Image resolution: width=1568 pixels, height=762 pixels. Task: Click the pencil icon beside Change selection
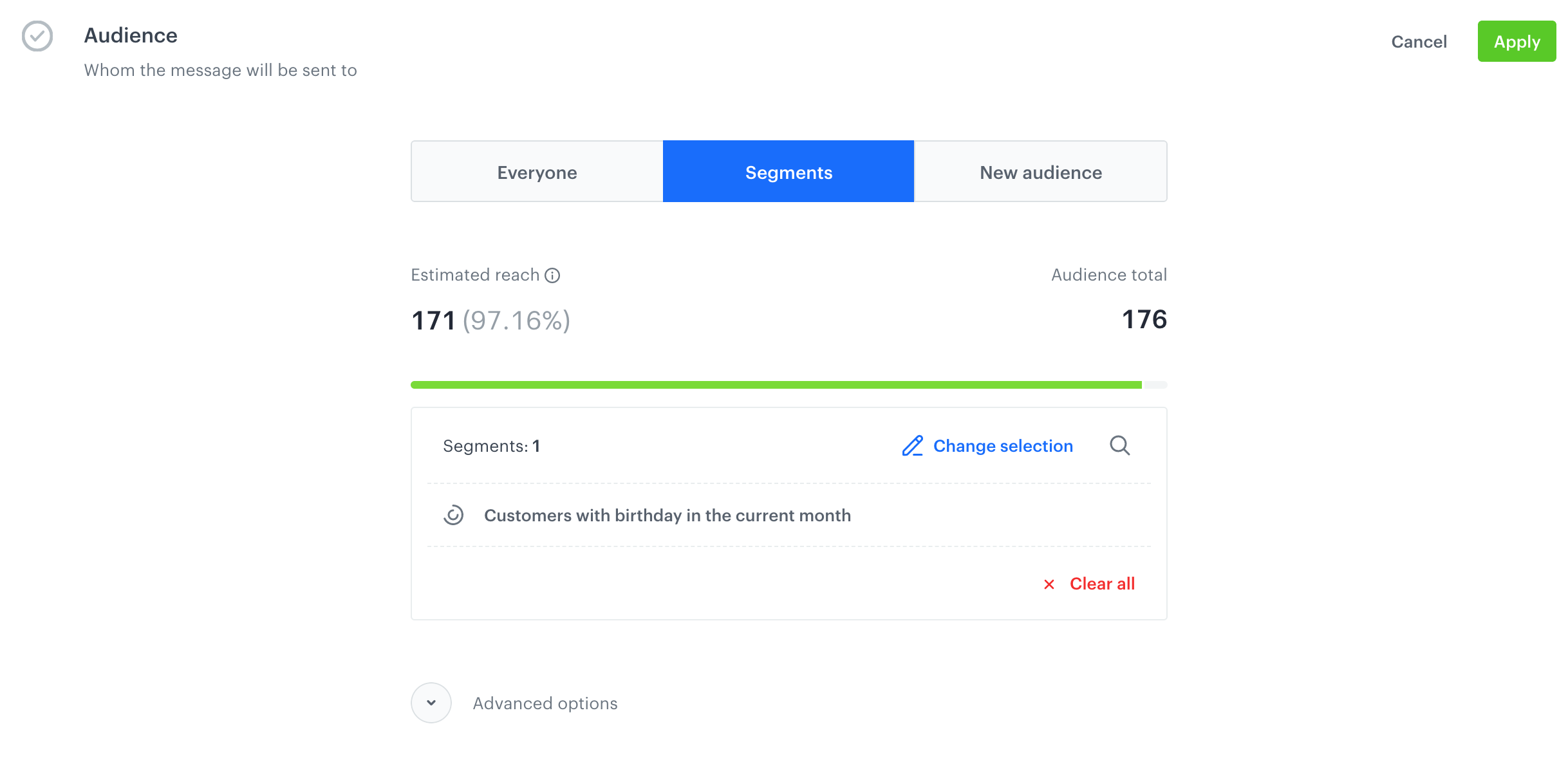[x=912, y=446]
